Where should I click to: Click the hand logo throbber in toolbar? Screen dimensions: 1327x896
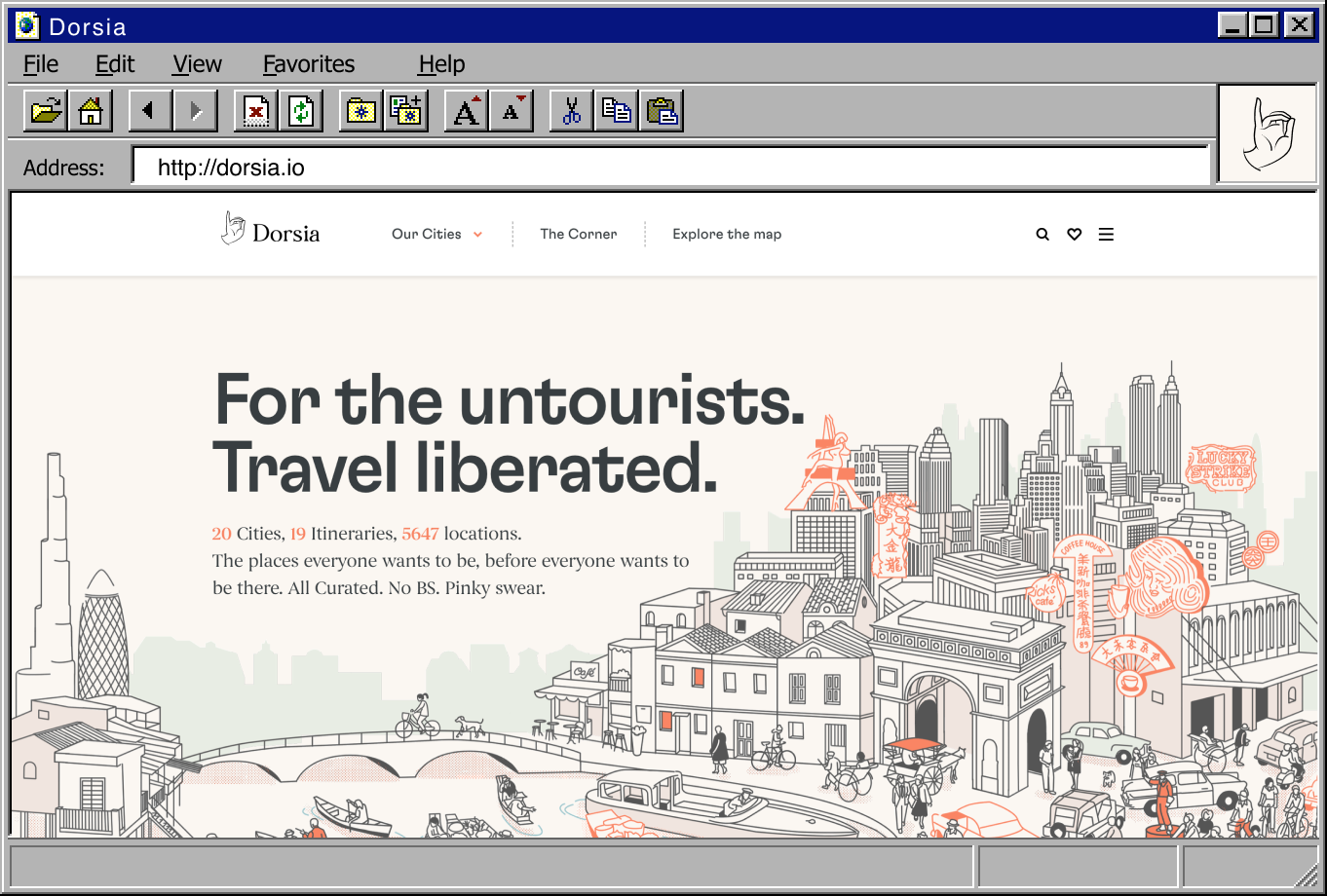tap(1268, 133)
